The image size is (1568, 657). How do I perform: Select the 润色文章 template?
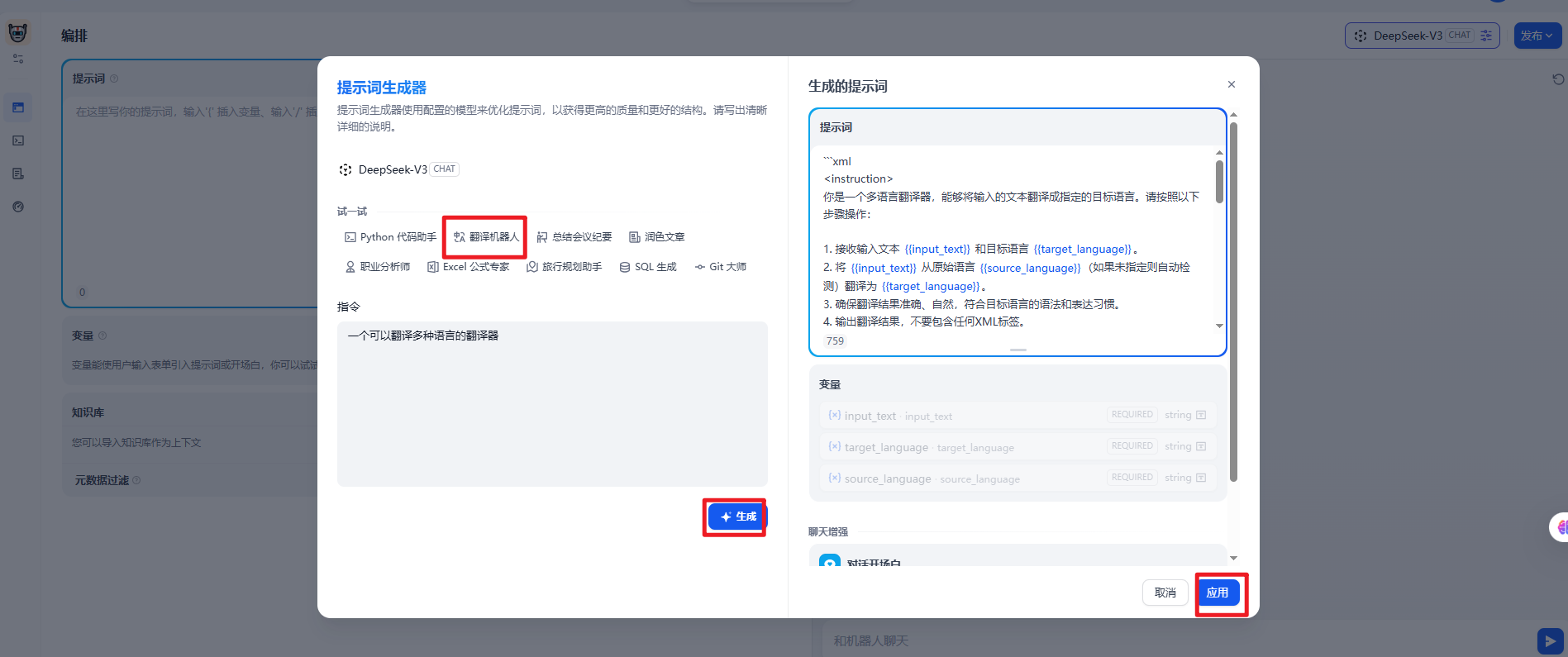click(657, 237)
